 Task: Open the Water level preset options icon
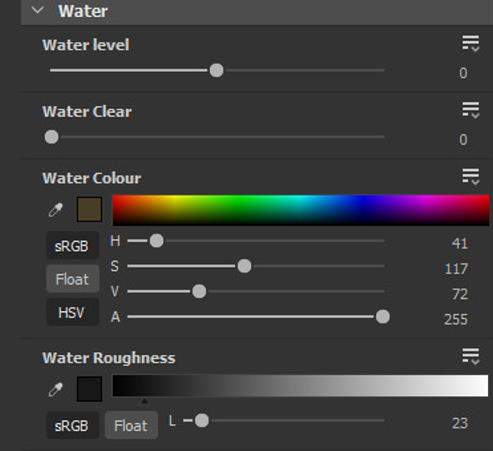pyautogui.click(x=471, y=44)
